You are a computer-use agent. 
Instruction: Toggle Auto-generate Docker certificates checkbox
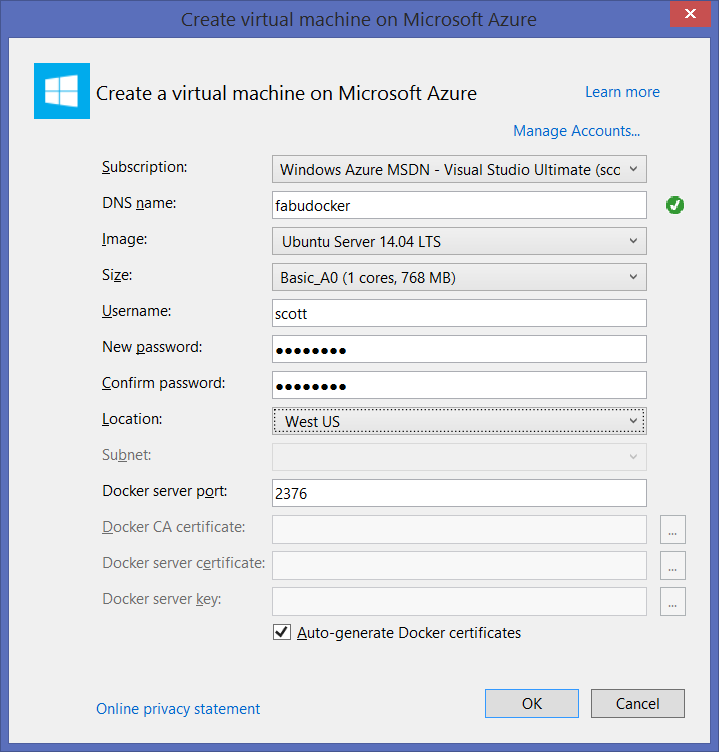(x=282, y=632)
